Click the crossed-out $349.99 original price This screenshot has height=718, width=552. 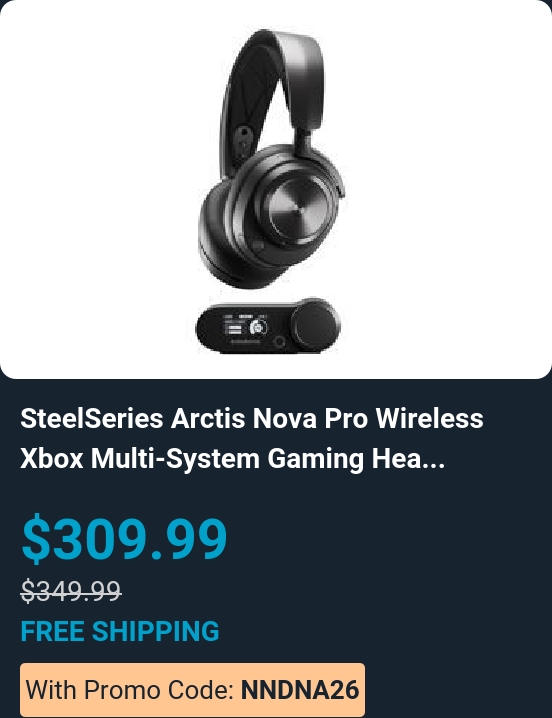coord(71,591)
